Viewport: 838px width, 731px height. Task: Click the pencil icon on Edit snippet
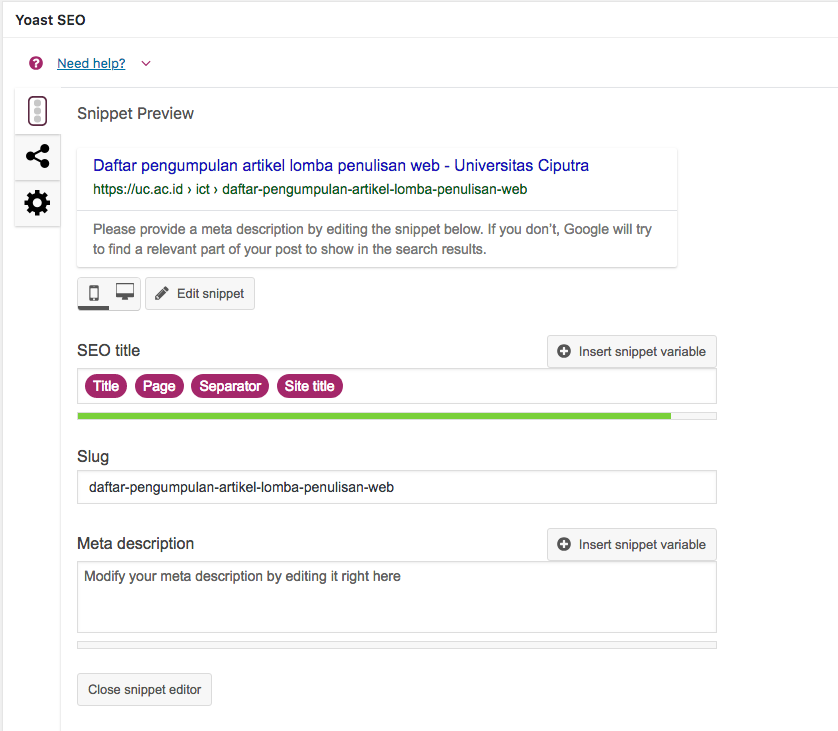tap(161, 293)
